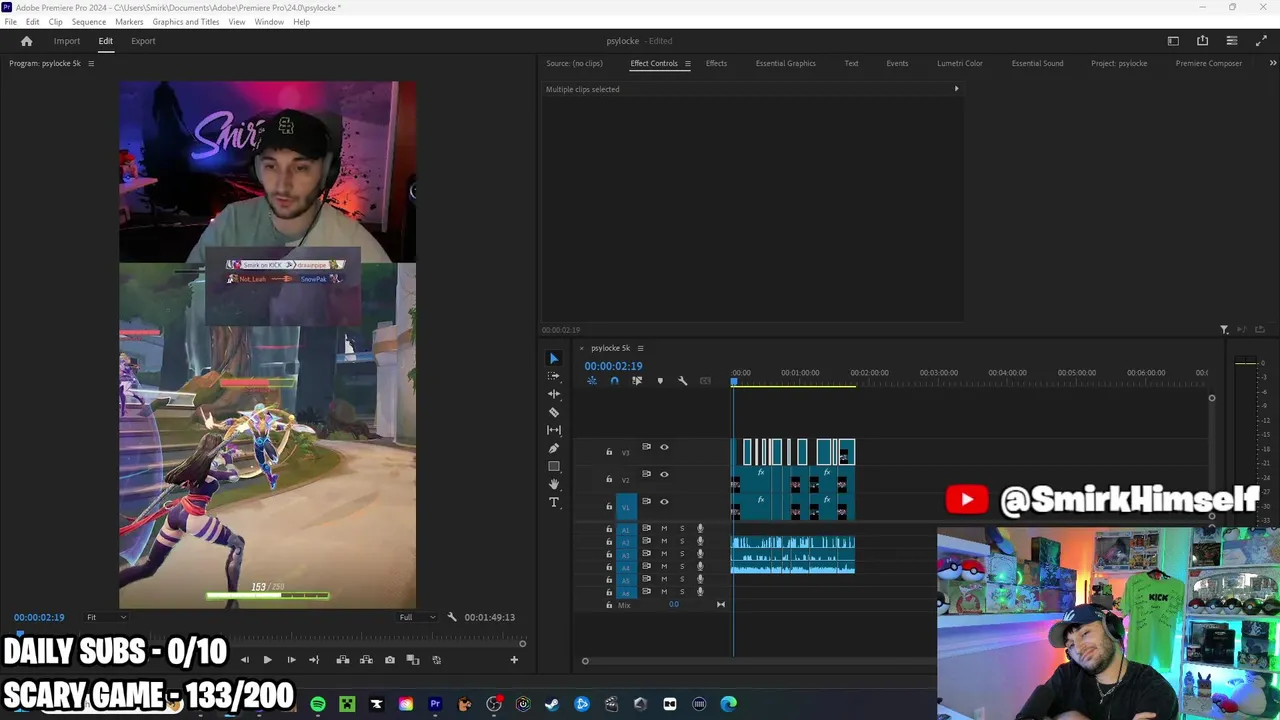Open the Button Editor plus icon
This screenshot has height=720, width=1280.
click(x=514, y=660)
